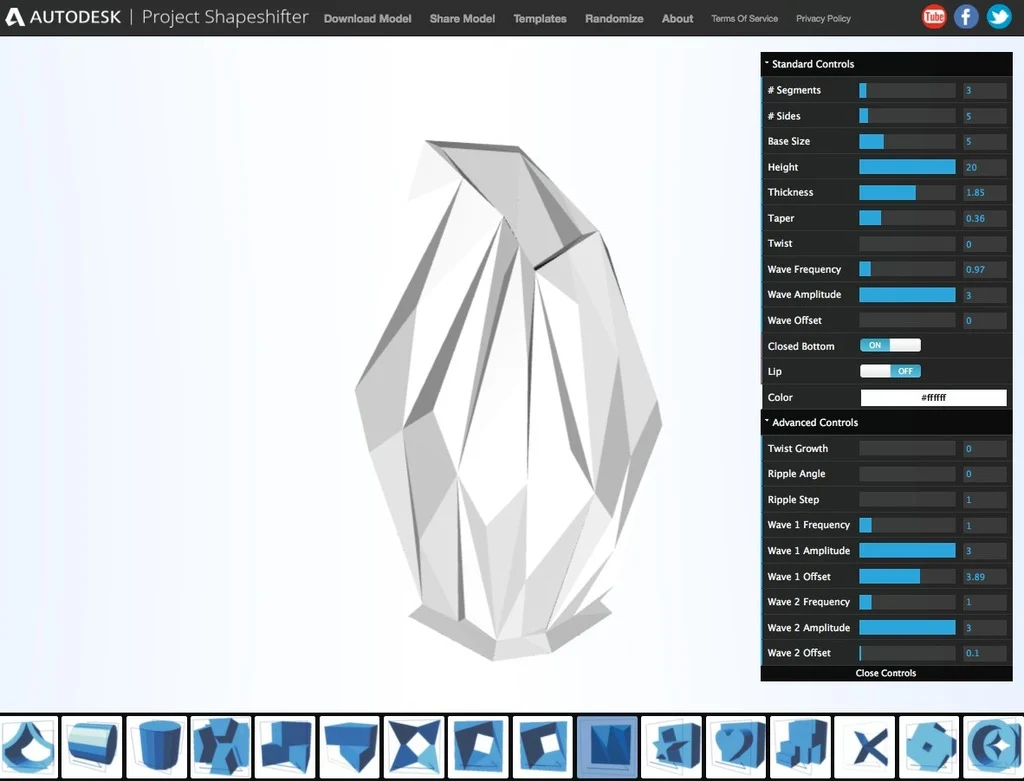Viewport: 1024px width, 781px height.
Task: Open the Terms Of Service link
Action: [x=744, y=18]
